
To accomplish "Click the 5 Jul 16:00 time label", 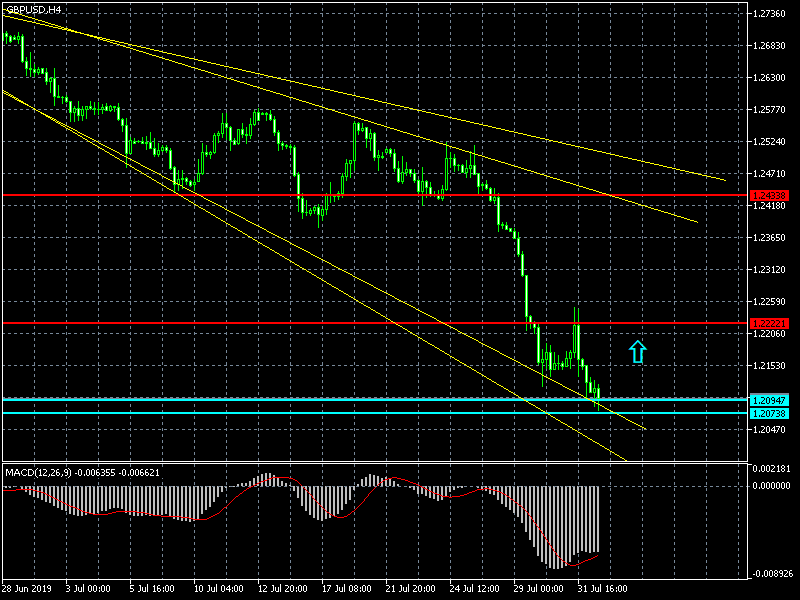I will pos(152,589).
